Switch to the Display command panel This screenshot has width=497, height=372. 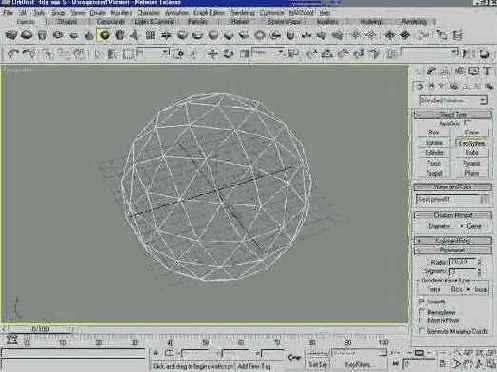coord(473,71)
